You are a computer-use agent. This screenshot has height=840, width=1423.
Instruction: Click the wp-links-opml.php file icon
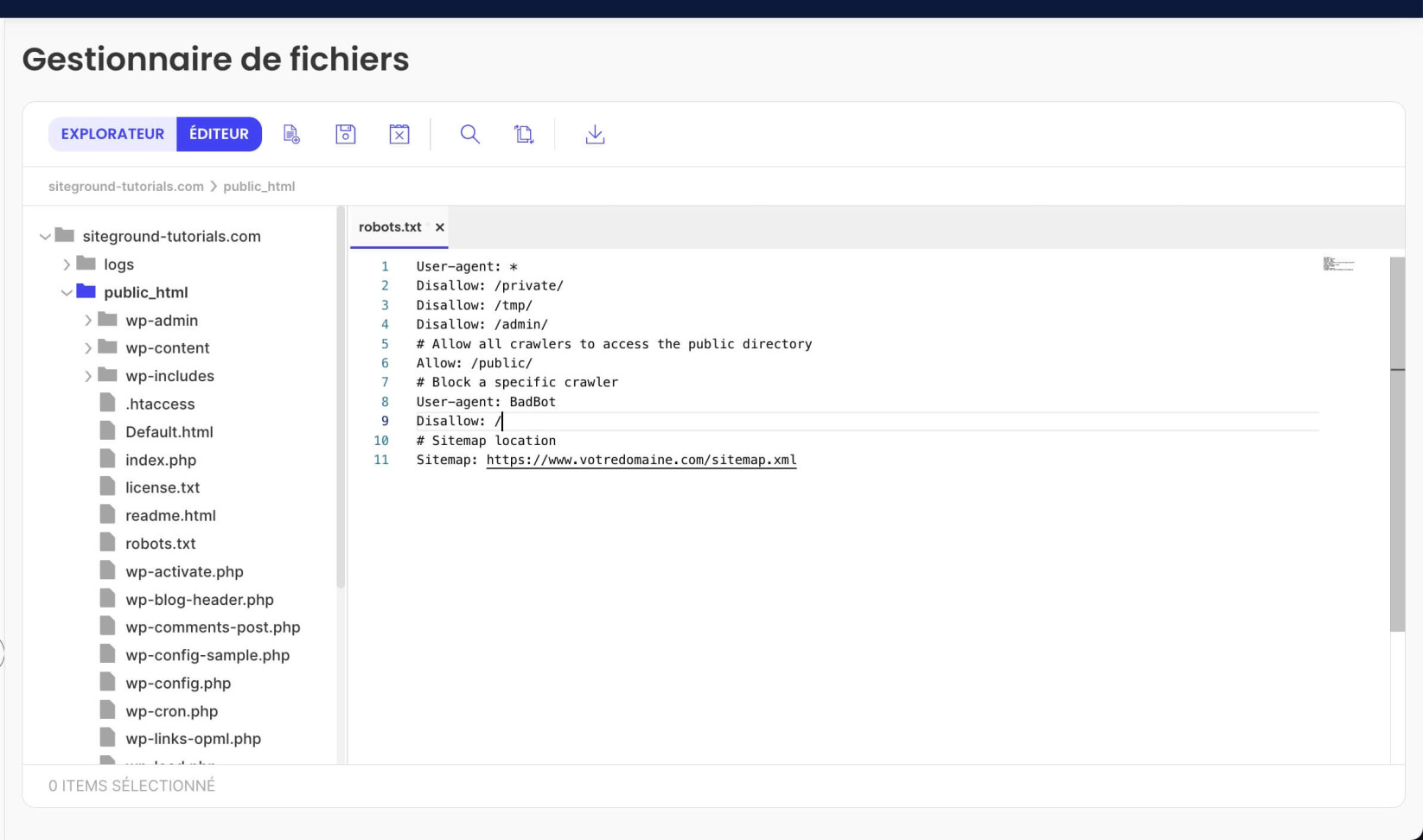pyautogui.click(x=107, y=737)
